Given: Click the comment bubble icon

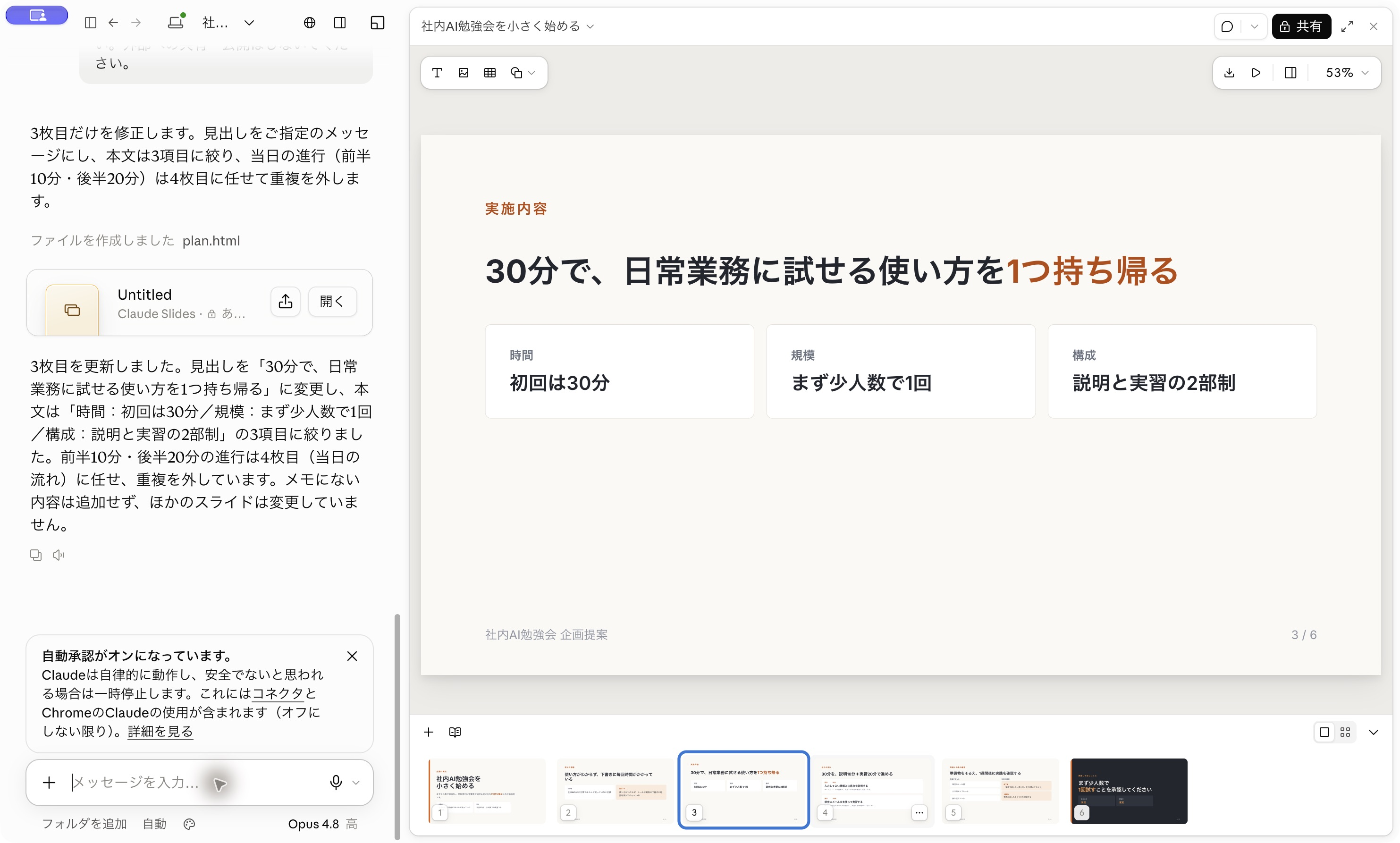Looking at the screenshot, I should [x=1227, y=26].
